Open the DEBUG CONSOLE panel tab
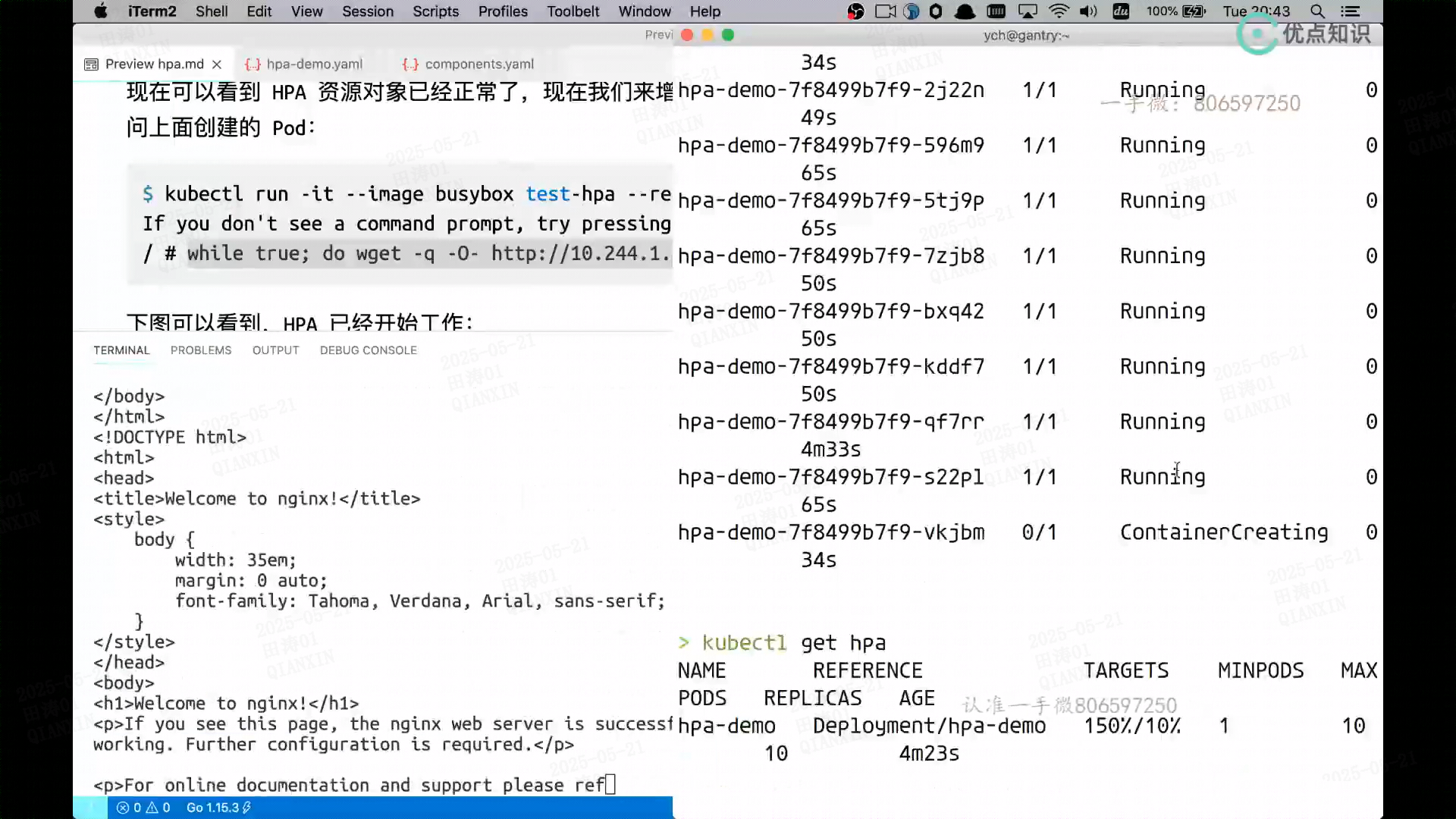 click(368, 350)
